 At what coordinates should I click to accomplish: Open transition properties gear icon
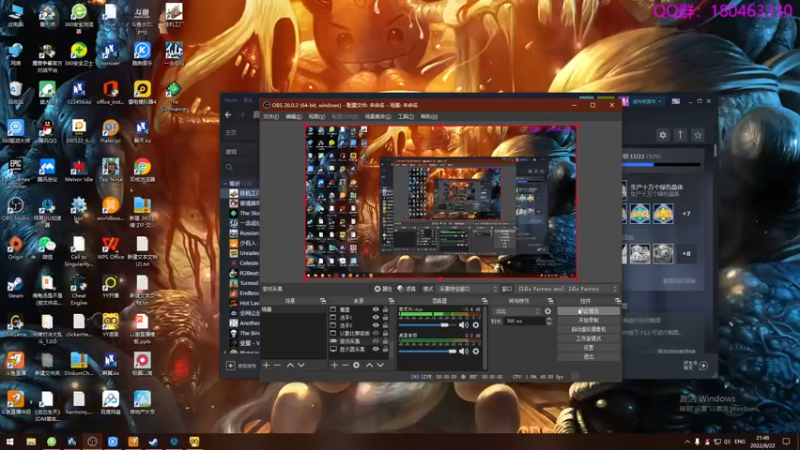[548, 311]
